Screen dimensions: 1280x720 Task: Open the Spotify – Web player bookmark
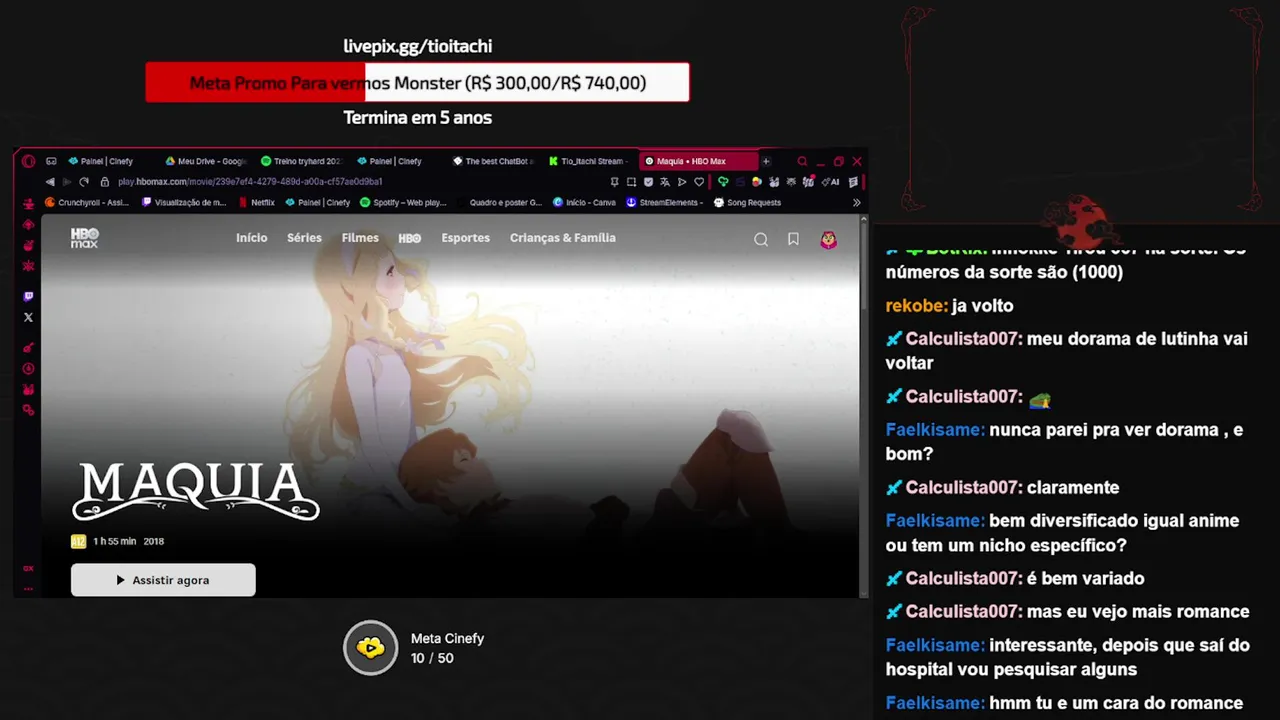tap(404, 202)
